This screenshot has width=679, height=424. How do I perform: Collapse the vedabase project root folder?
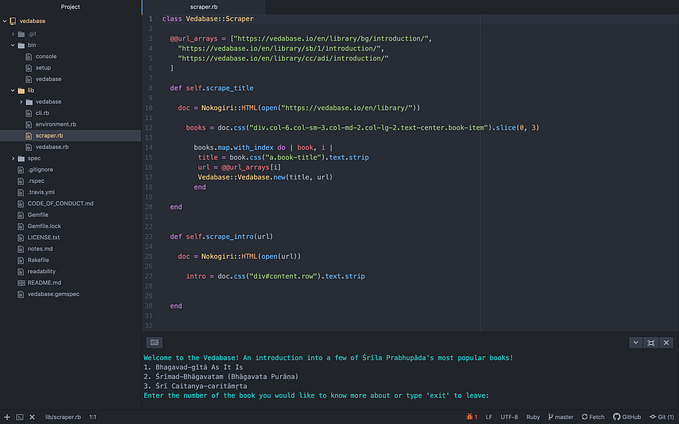[5, 21]
